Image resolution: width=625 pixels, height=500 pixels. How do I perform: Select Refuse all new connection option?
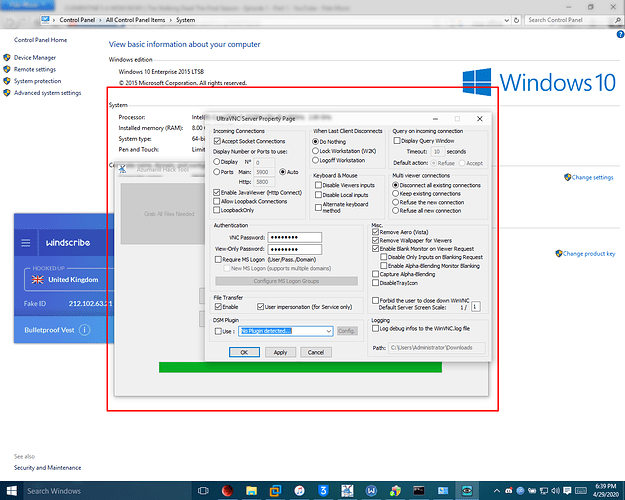click(x=395, y=211)
